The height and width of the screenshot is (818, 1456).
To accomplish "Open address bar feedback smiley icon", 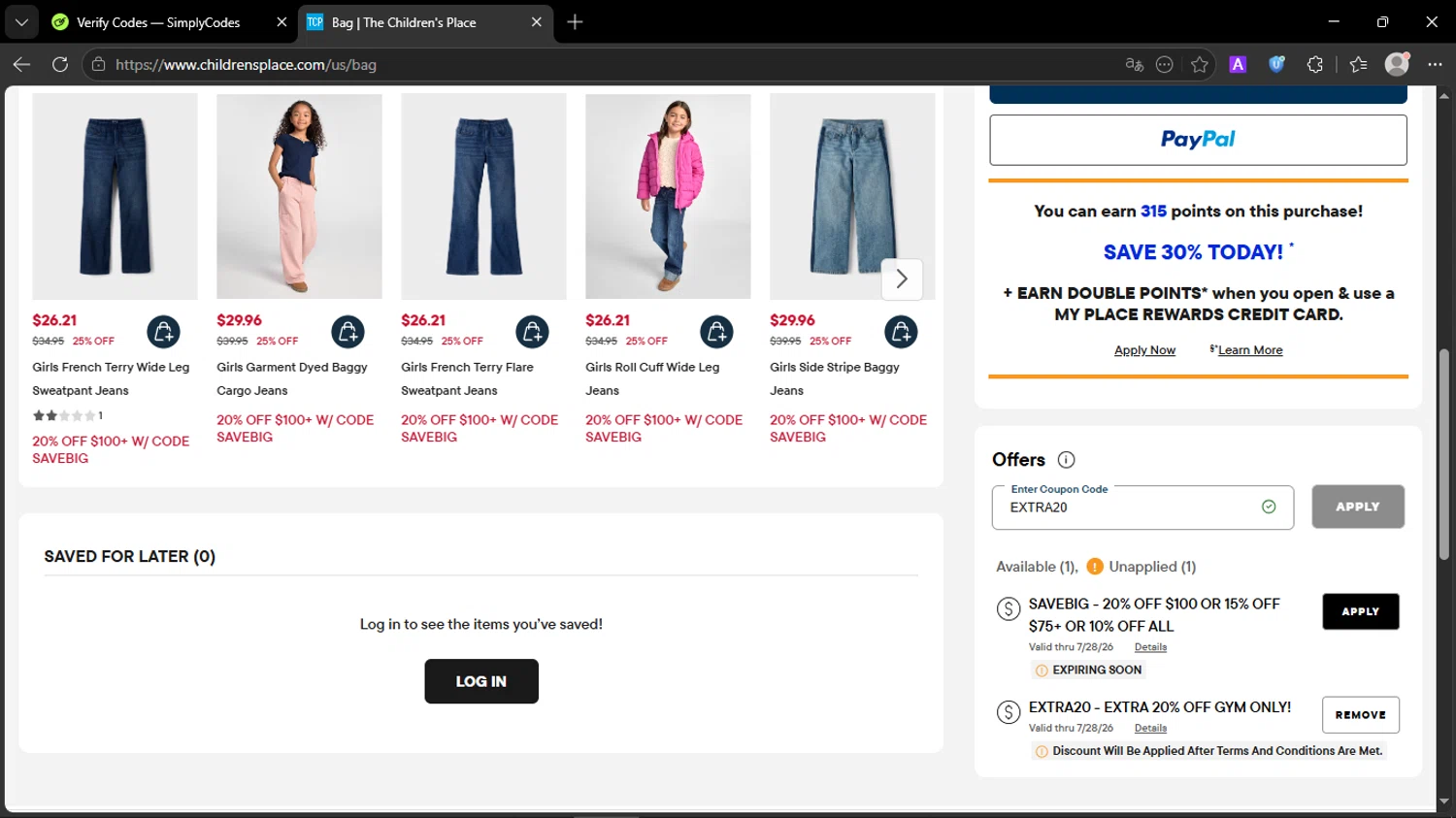I will pos(1165,64).
